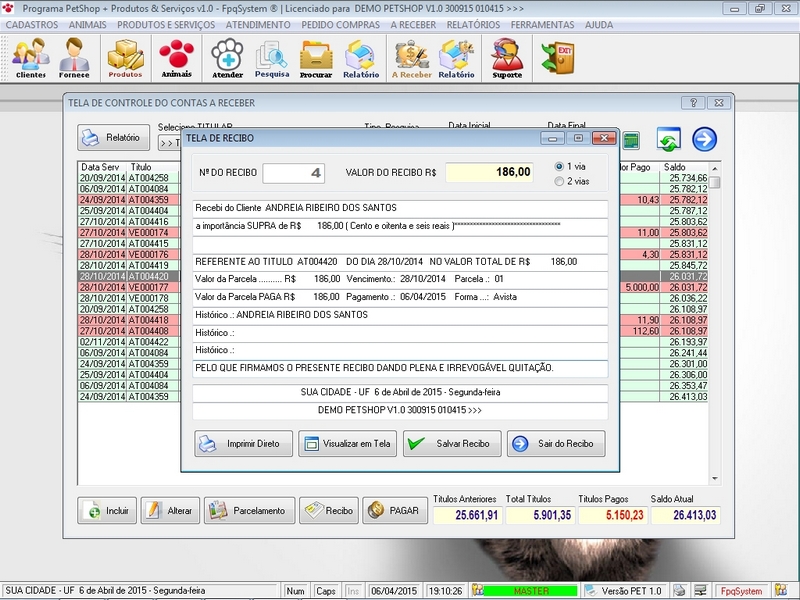Click the Títulos Anteriores value 25.661,91
This screenshot has height=600, width=800.
468,515
